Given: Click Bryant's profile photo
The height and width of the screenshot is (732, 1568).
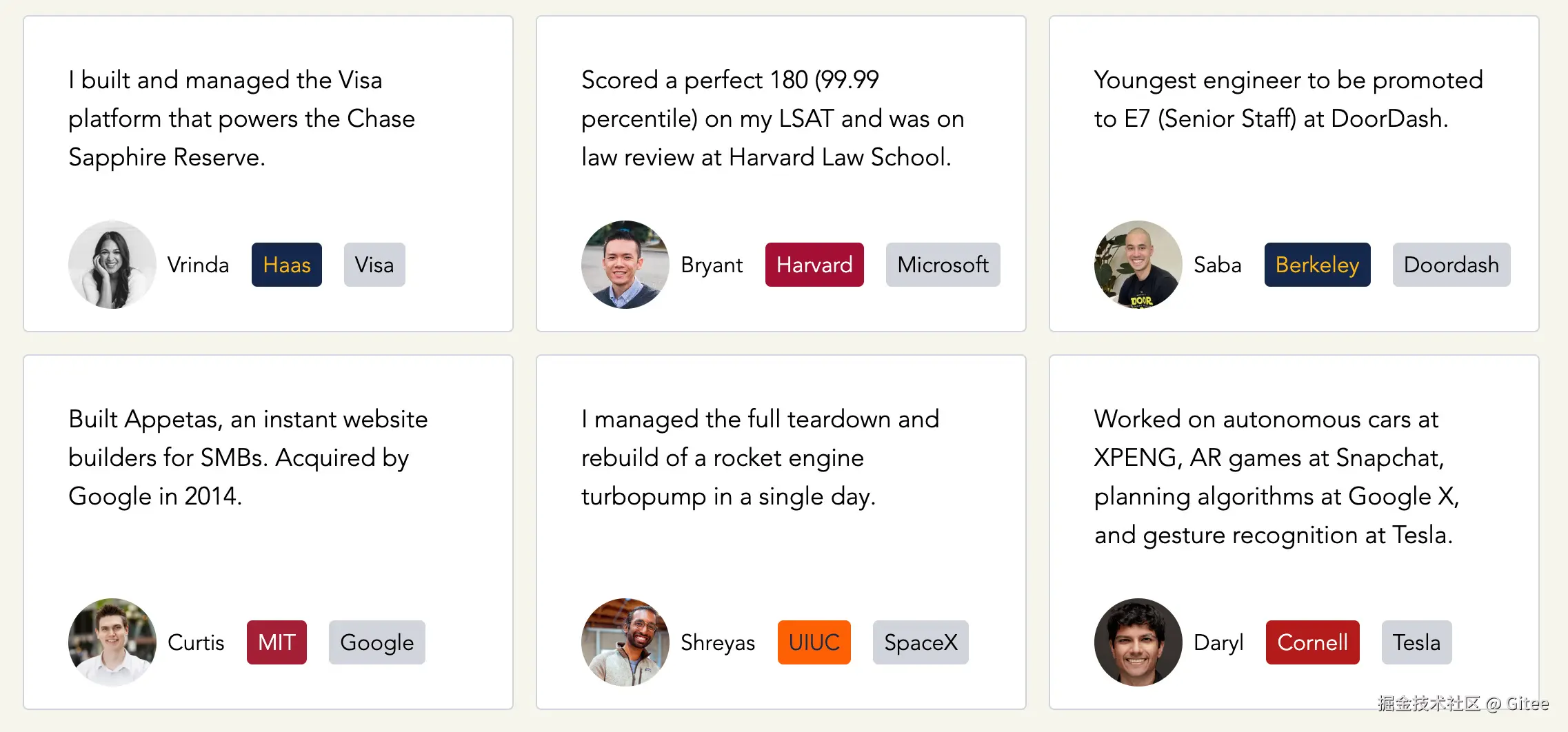Looking at the screenshot, I should click(x=625, y=265).
